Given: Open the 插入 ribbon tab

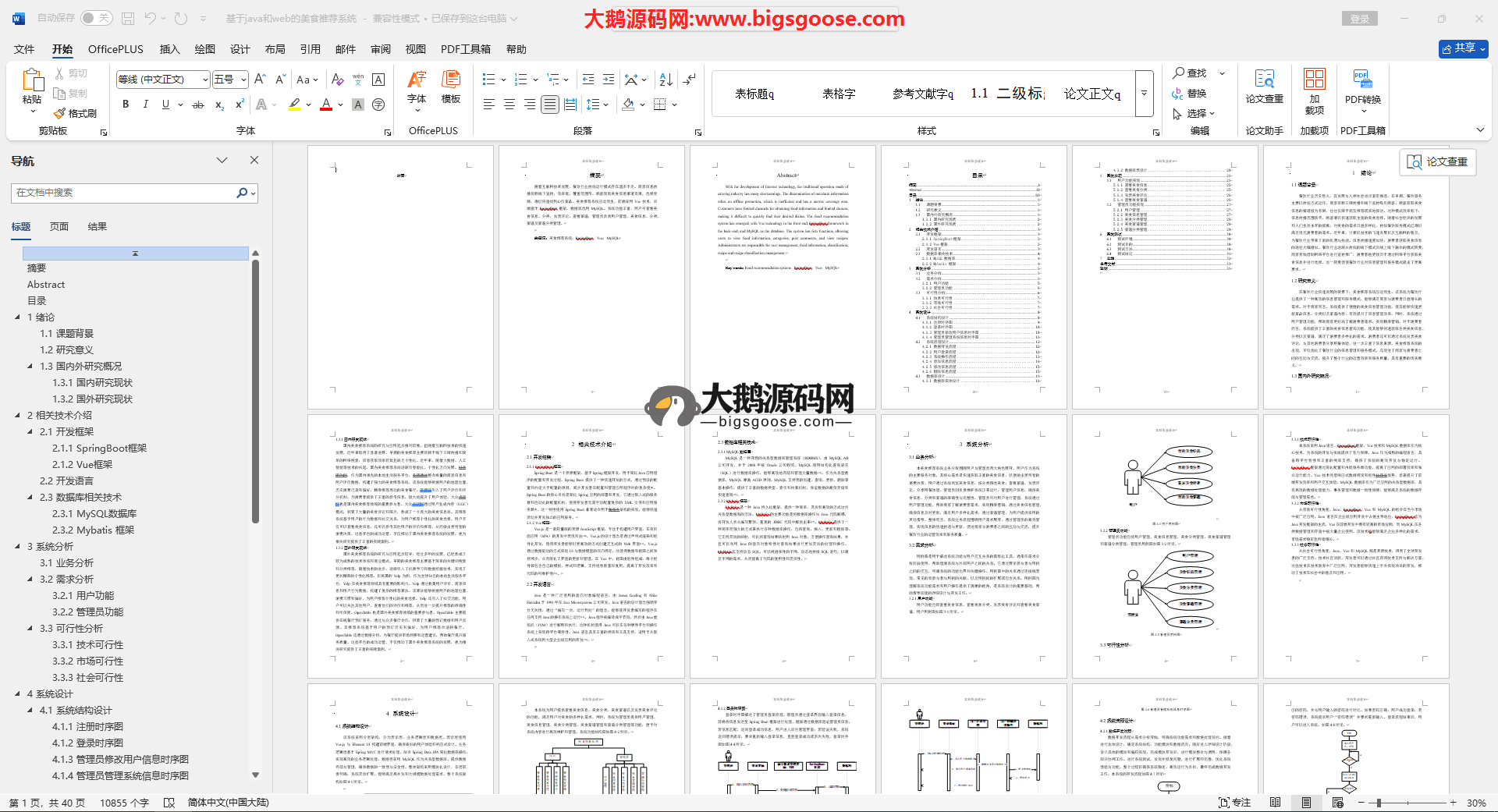Looking at the screenshot, I should pos(169,49).
